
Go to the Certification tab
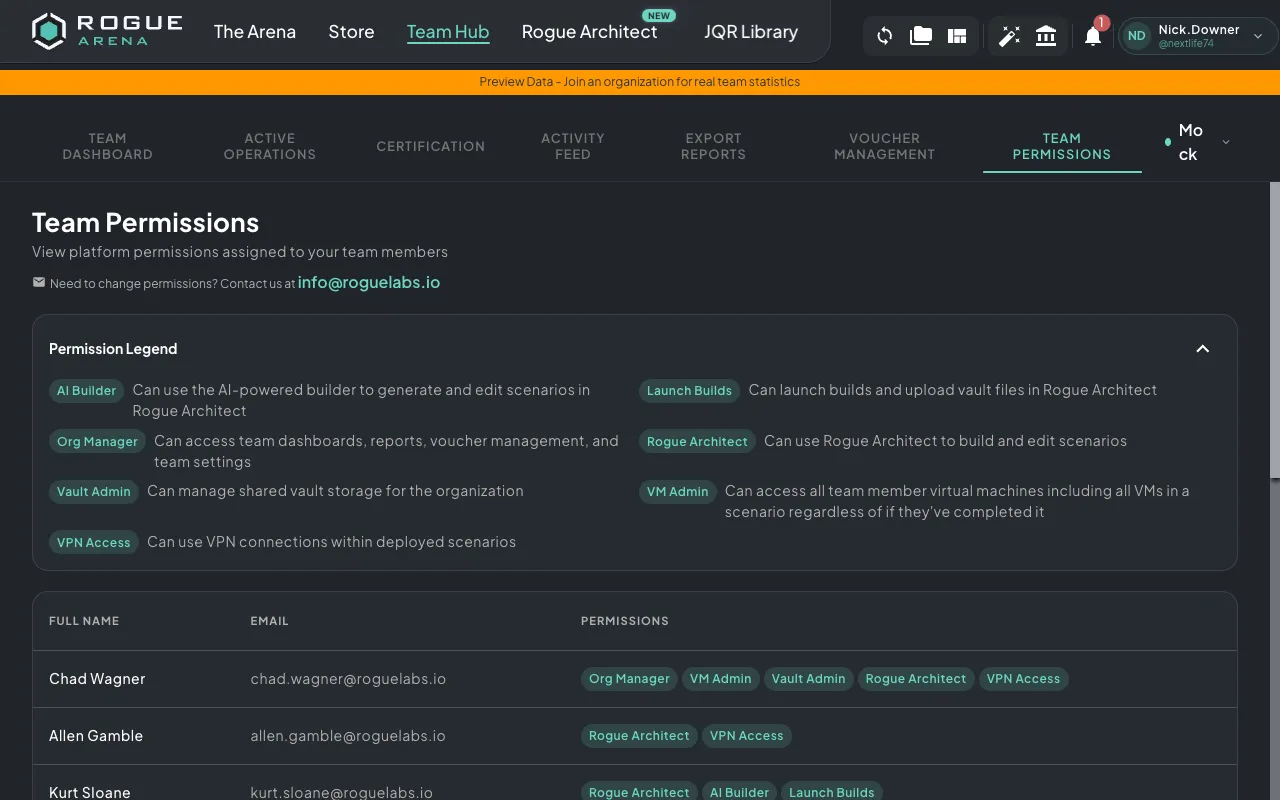430,146
